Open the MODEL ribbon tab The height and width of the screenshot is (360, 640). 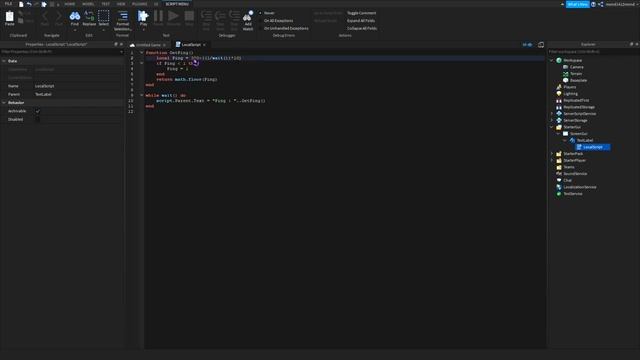[88, 4]
